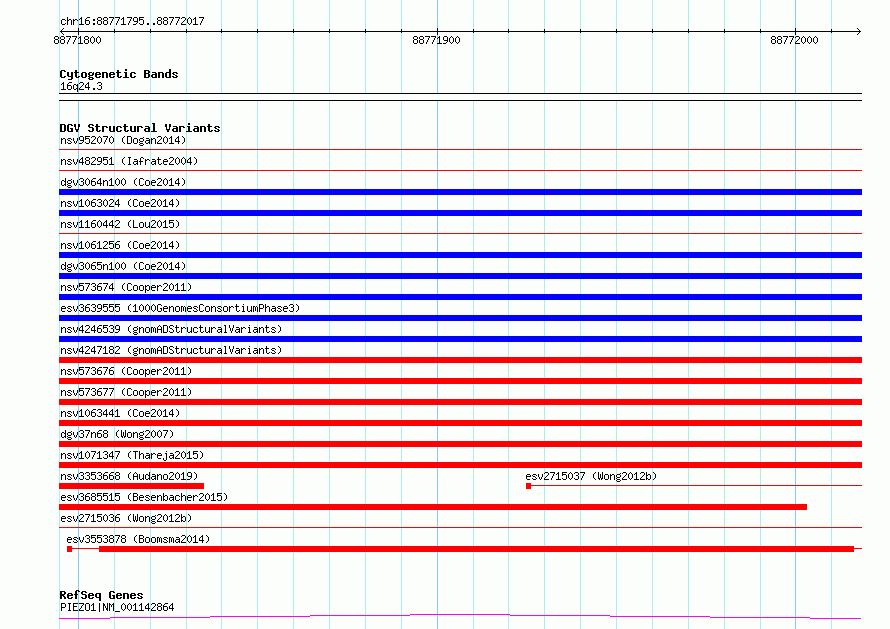Viewport: 890px width, 629px height.
Task: Click the blue esv3639555 variant bar
Action: (x=460, y=318)
